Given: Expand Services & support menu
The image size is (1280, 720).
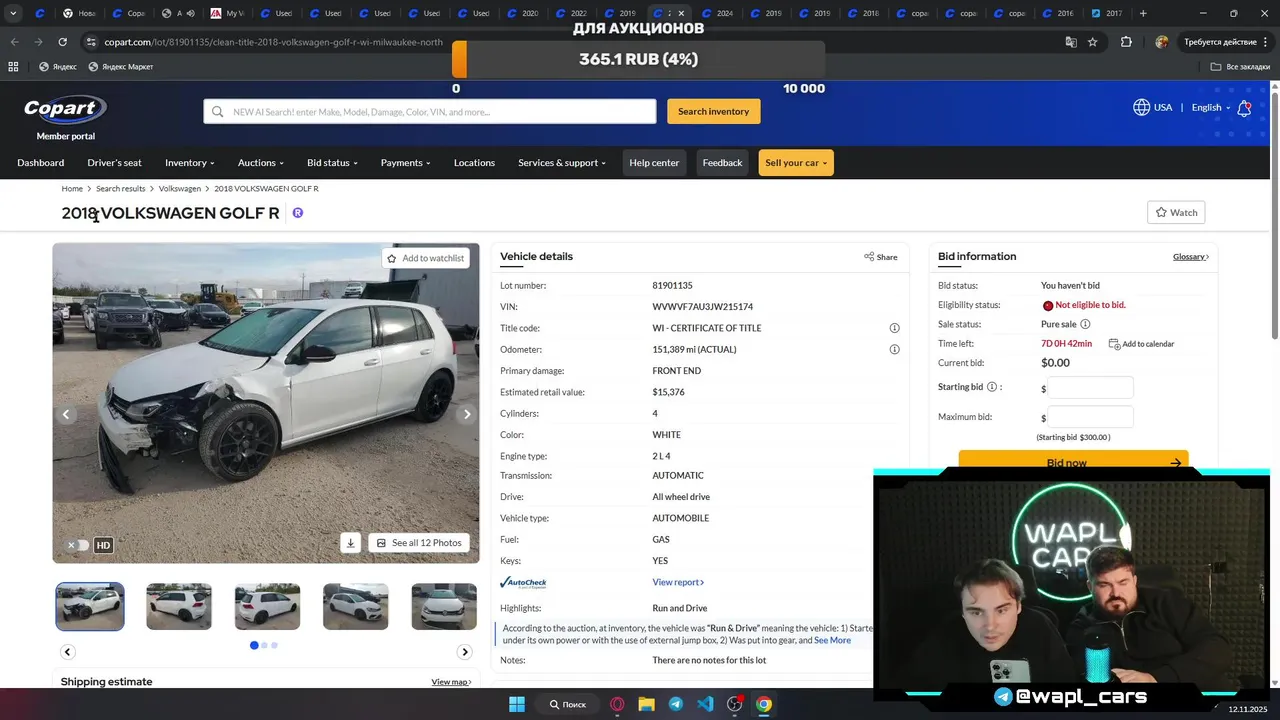Looking at the screenshot, I should (562, 163).
